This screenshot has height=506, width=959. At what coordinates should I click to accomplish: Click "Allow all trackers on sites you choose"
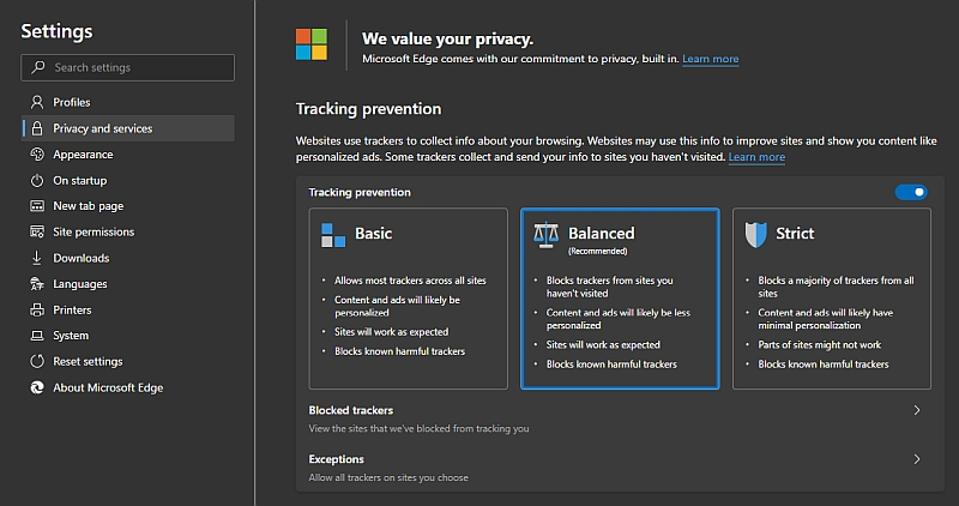coord(388,477)
